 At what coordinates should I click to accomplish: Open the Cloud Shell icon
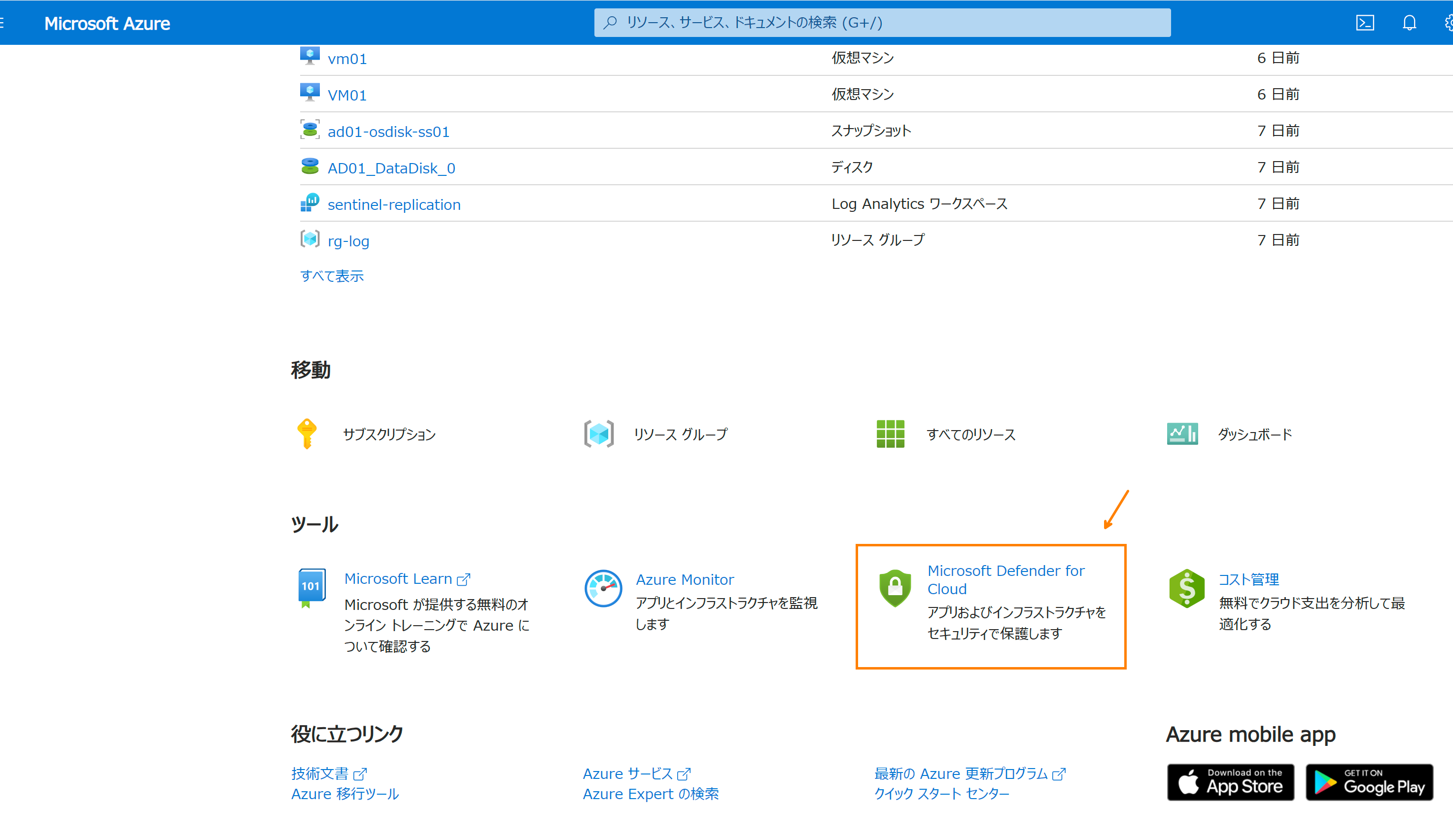1364,23
